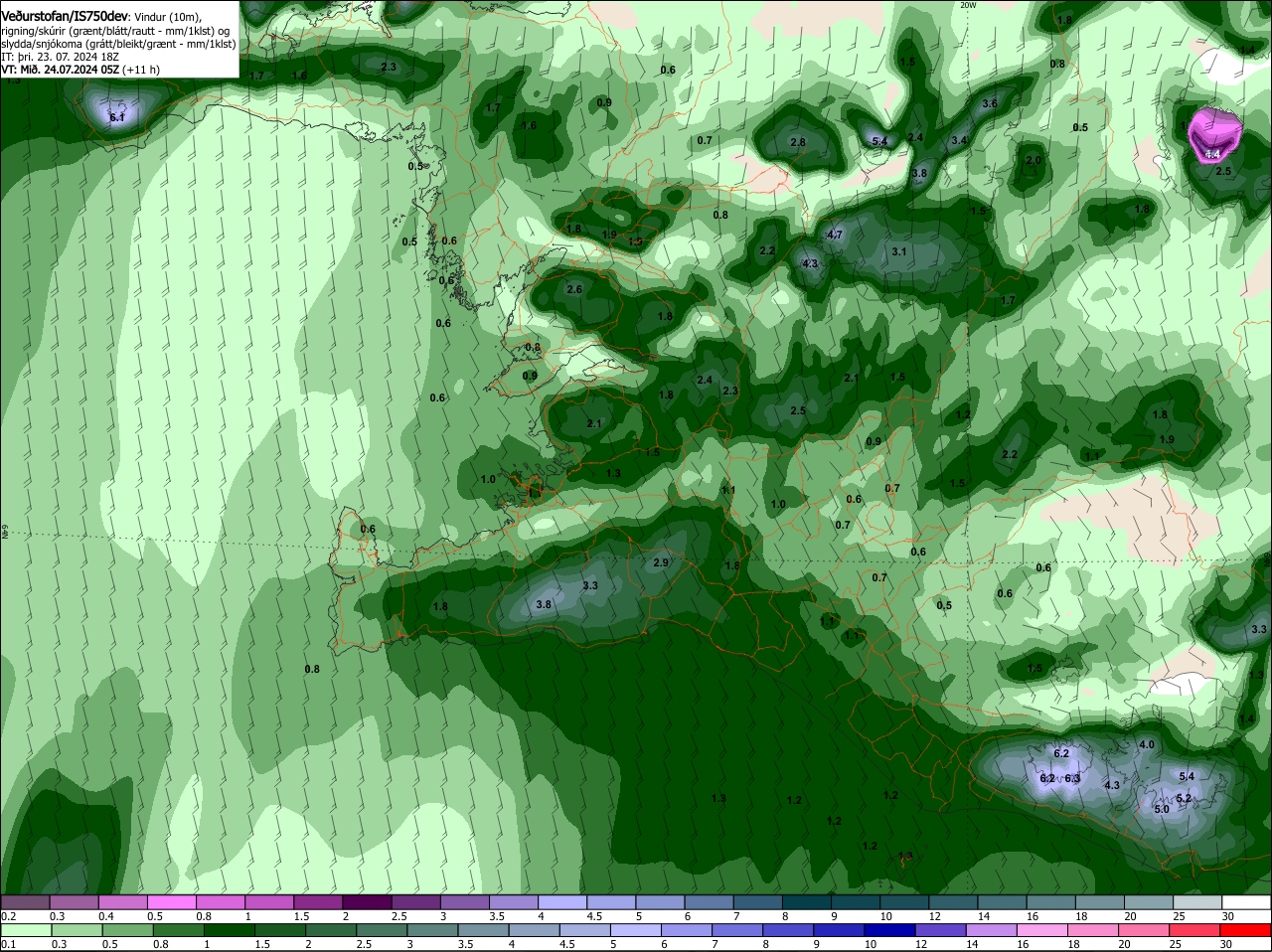
Task: Click the lavender snow swatch labeled 4
Action: click(x=560, y=902)
